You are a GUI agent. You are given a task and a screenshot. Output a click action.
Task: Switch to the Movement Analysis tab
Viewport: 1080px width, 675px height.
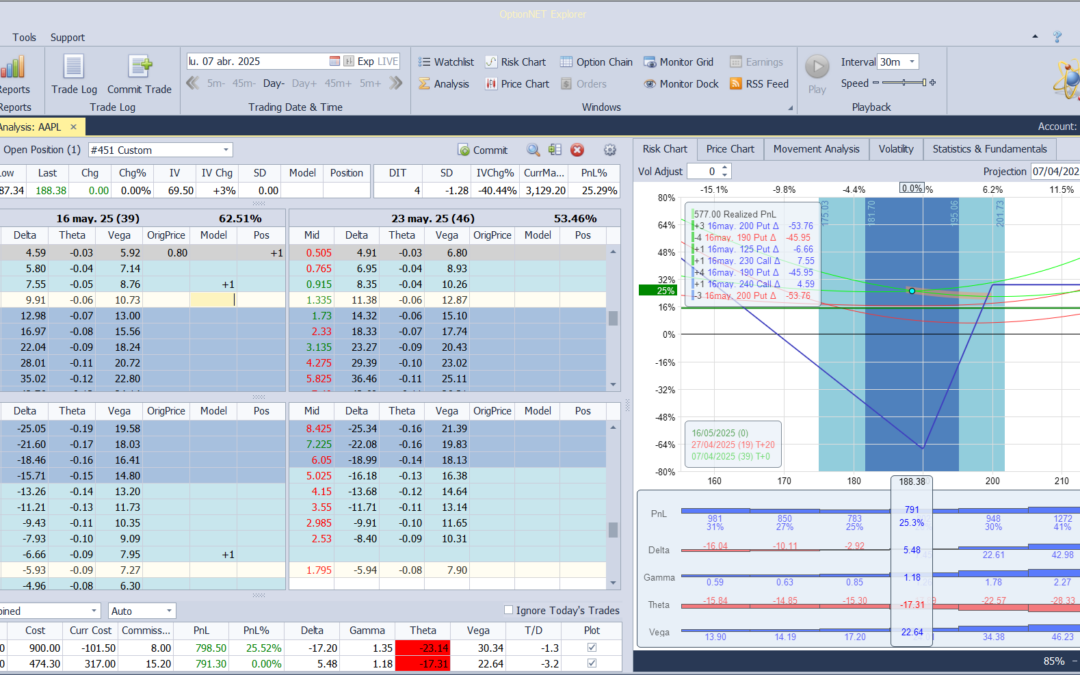click(816, 149)
